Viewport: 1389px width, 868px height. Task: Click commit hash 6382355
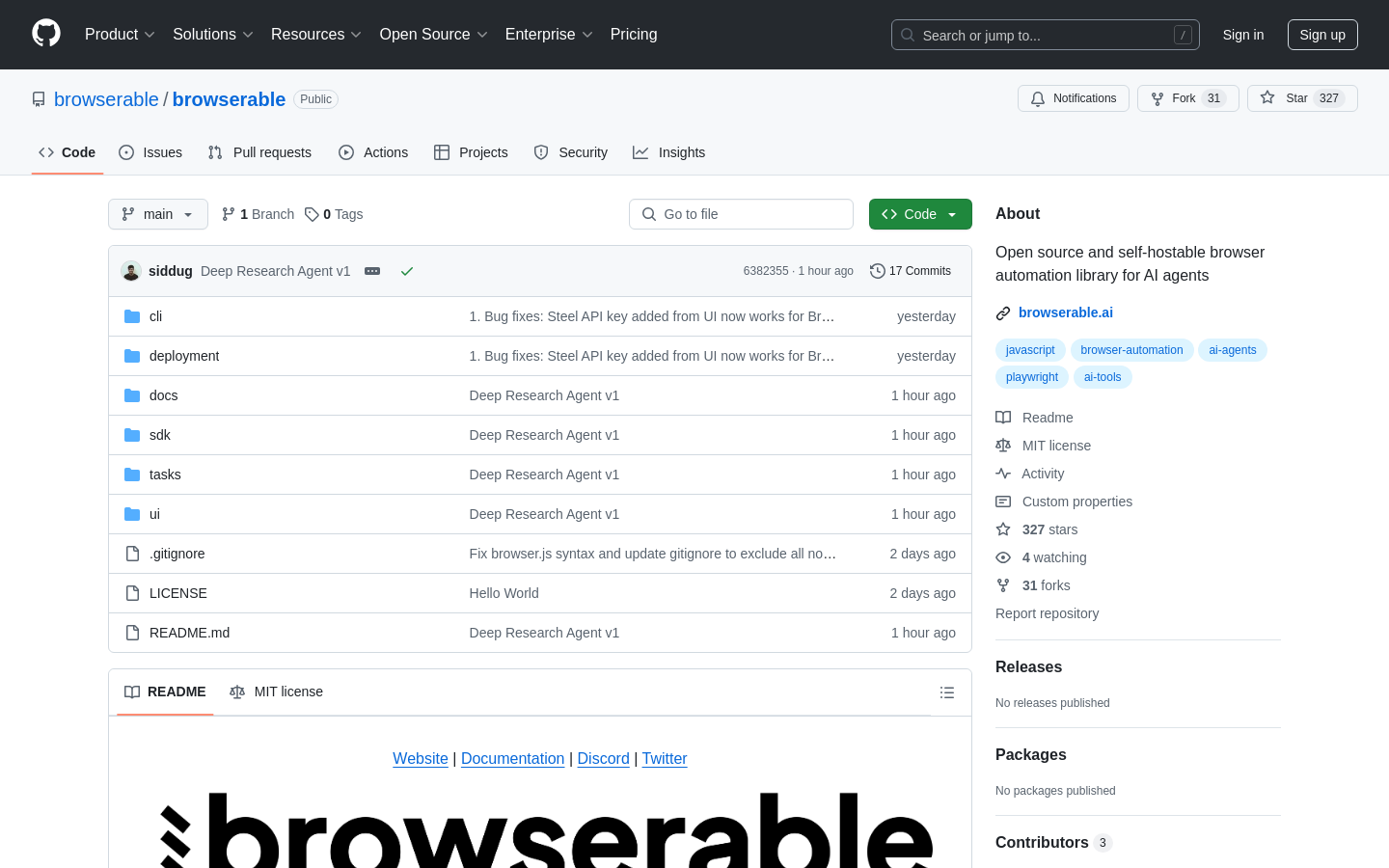coord(766,271)
